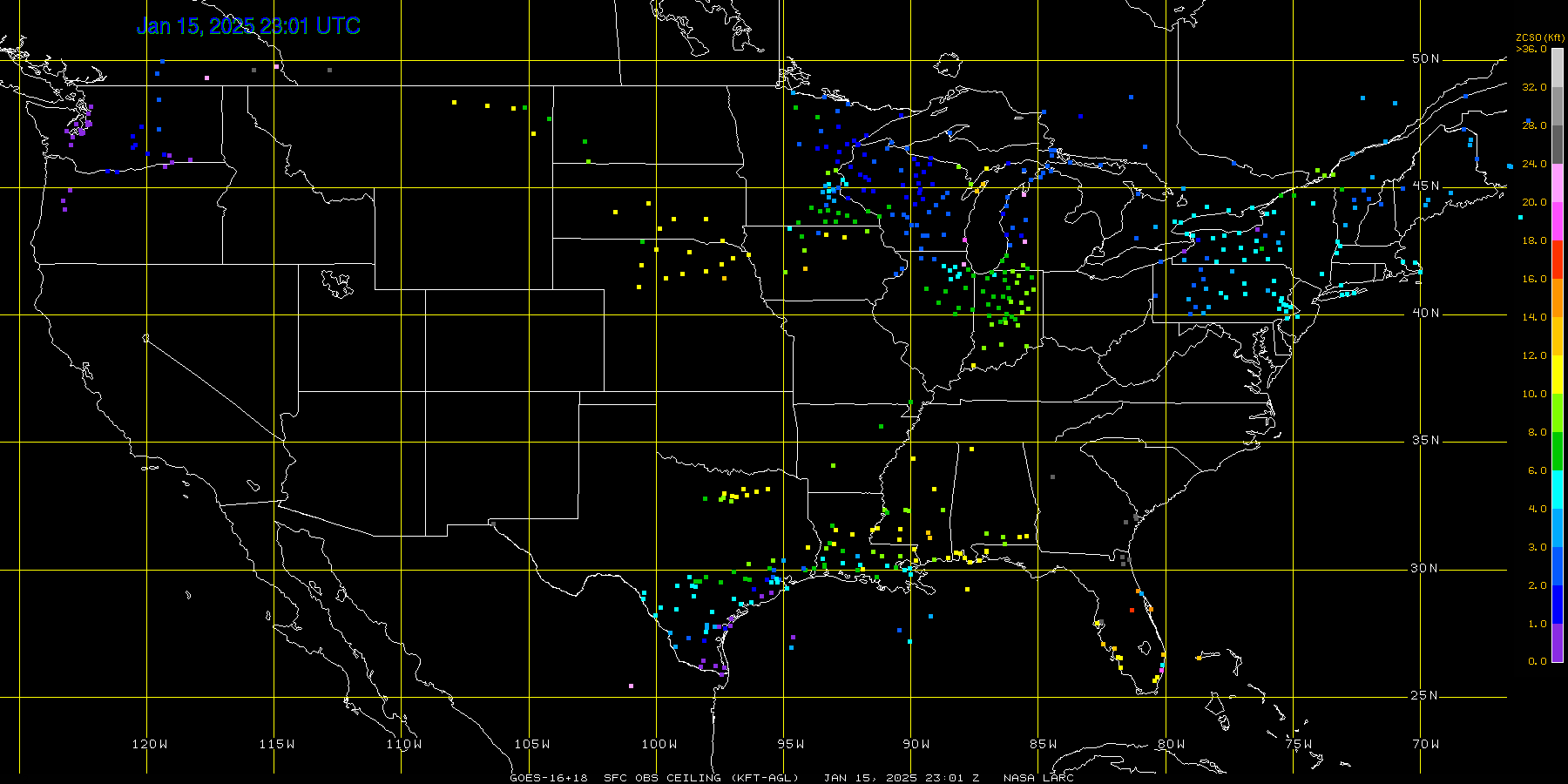The height and width of the screenshot is (784, 1568).
Task: Click the footer date 'JAN 15, 2025 23:01 Z'
Action: (x=902, y=778)
